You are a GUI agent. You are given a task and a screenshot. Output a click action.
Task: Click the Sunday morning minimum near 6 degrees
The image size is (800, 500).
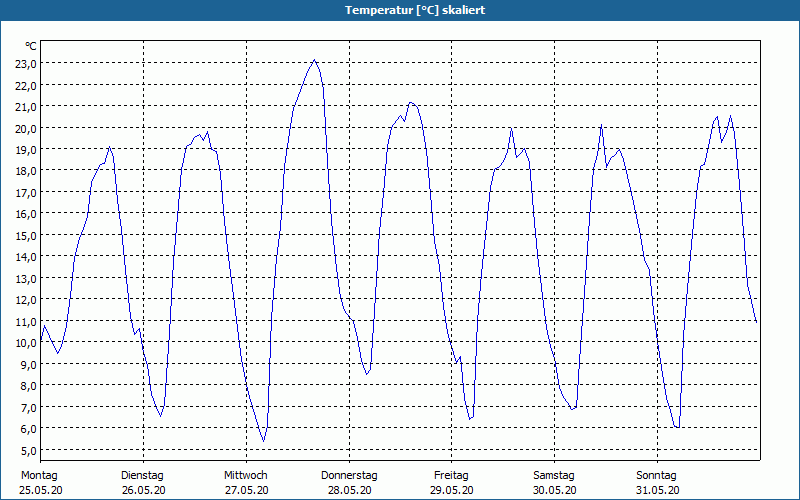click(677, 427)
